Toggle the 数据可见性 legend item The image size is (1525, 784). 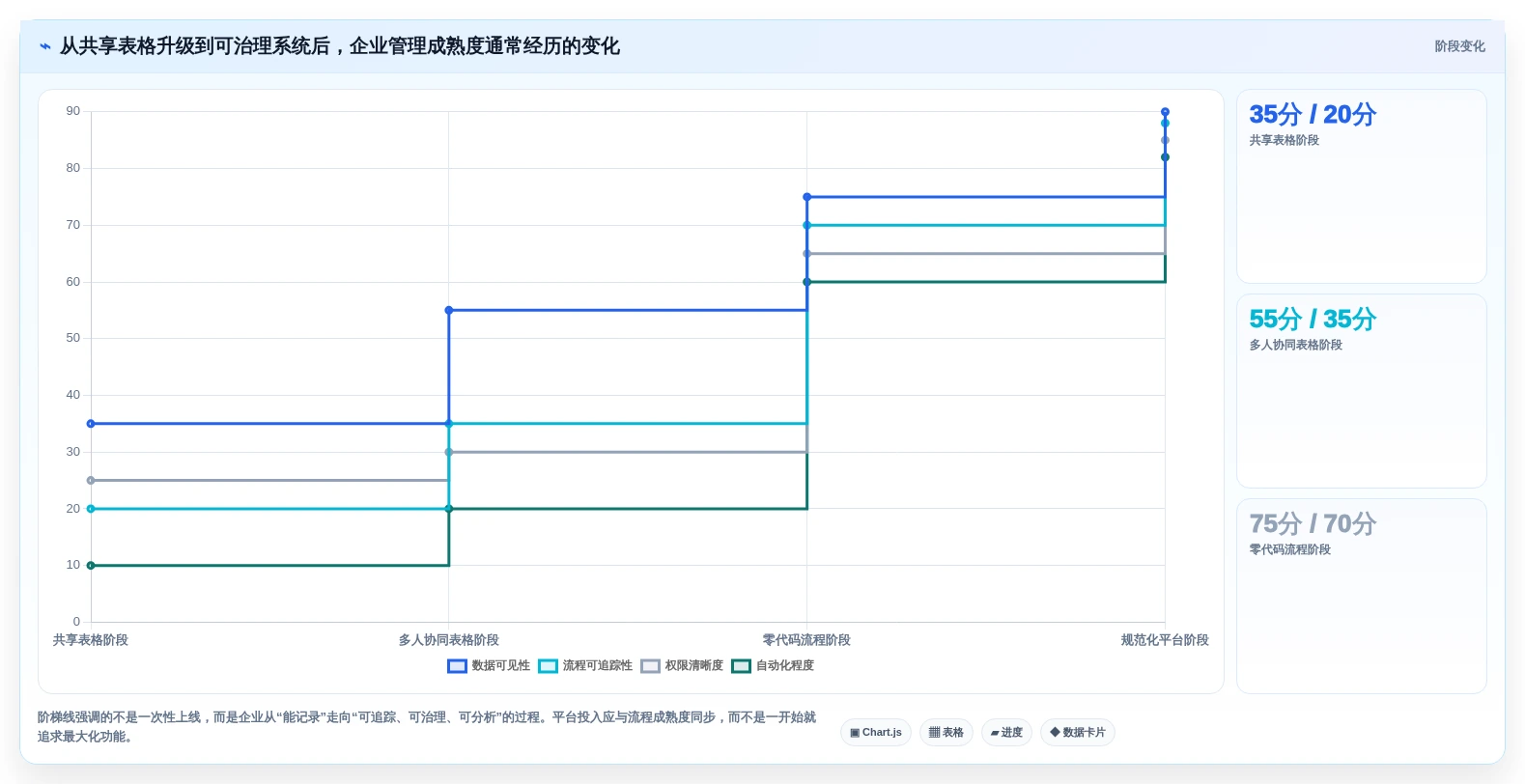pyautogui.click(x=489, y=666)
